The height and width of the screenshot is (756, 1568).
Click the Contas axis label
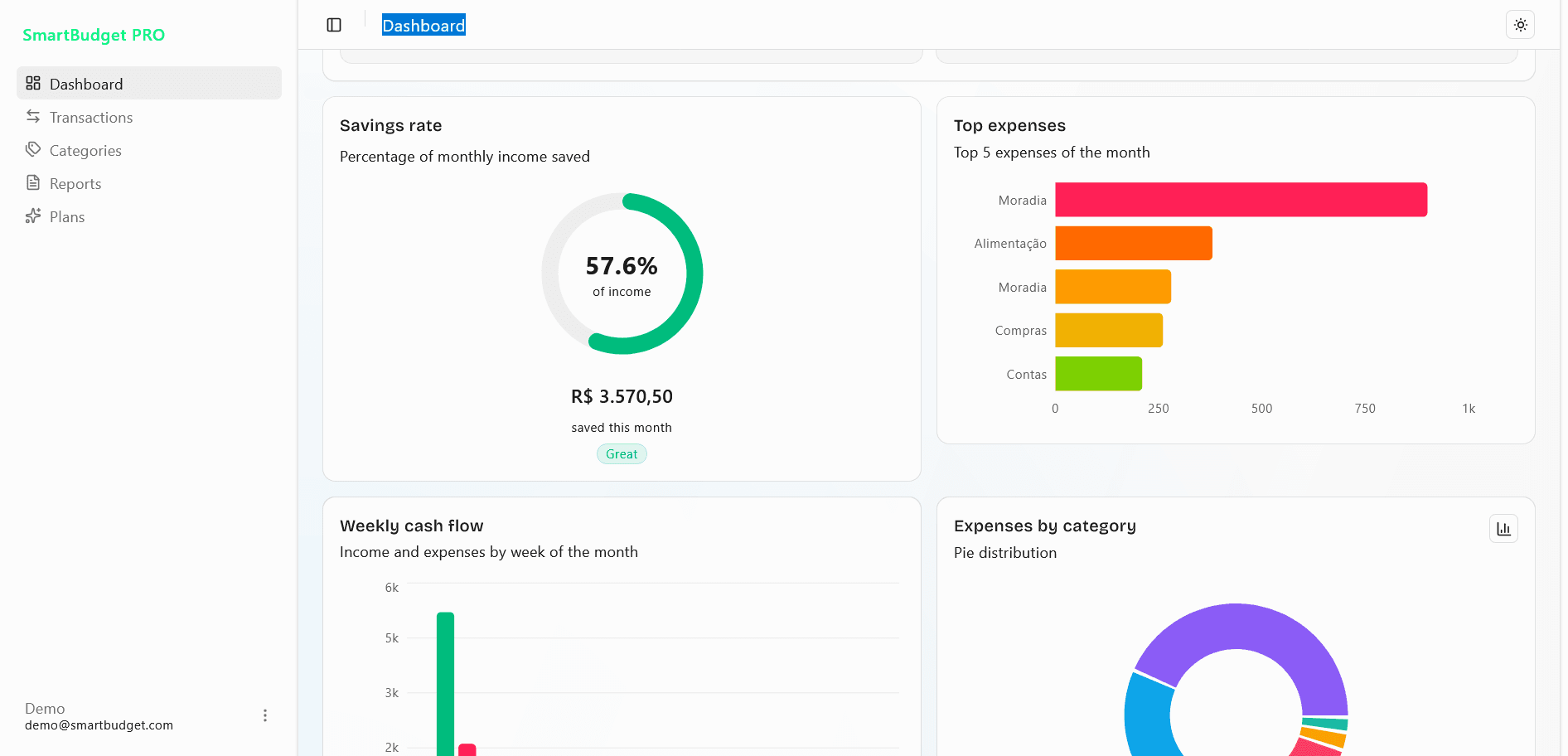pyautogui.click(x=1027, y=375)
